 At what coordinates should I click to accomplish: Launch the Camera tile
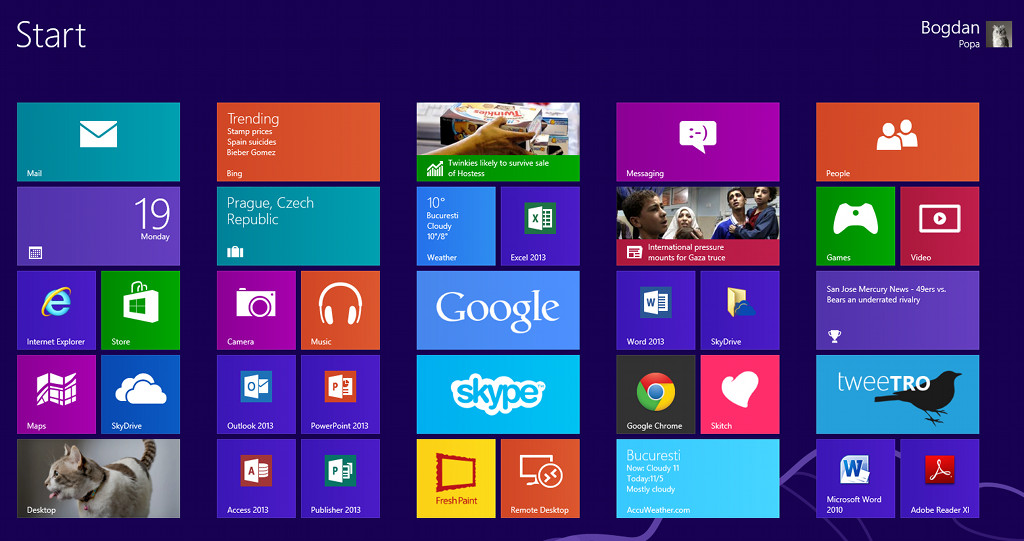click(256, 310)
